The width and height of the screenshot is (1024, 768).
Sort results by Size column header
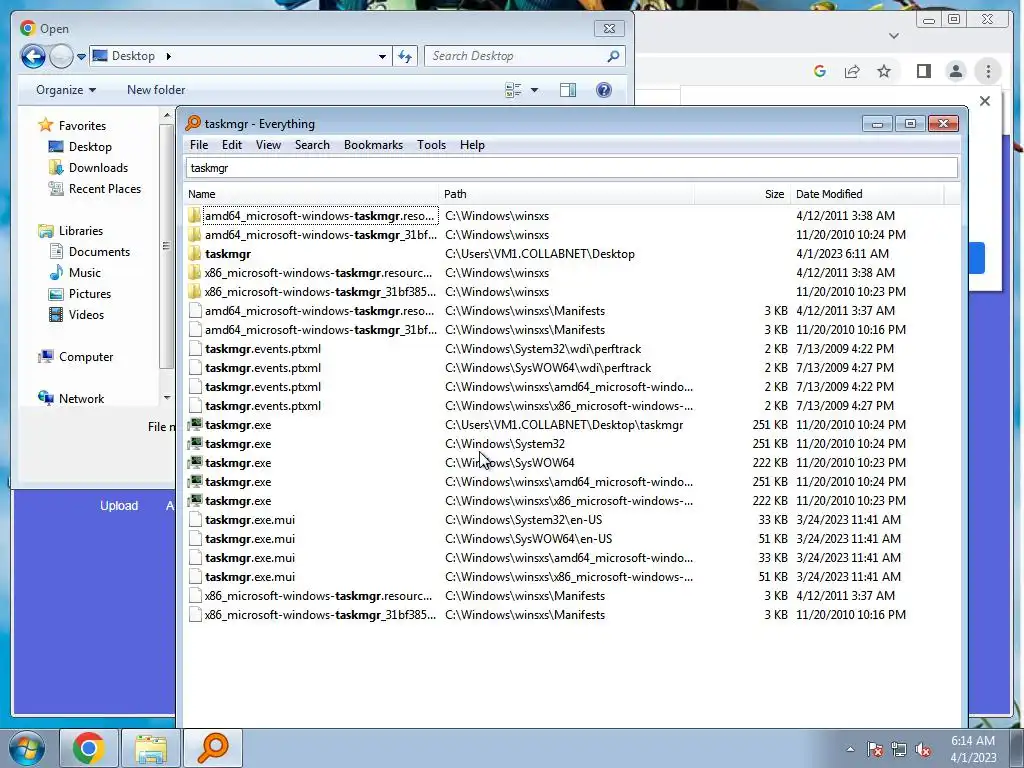[742, 194]
